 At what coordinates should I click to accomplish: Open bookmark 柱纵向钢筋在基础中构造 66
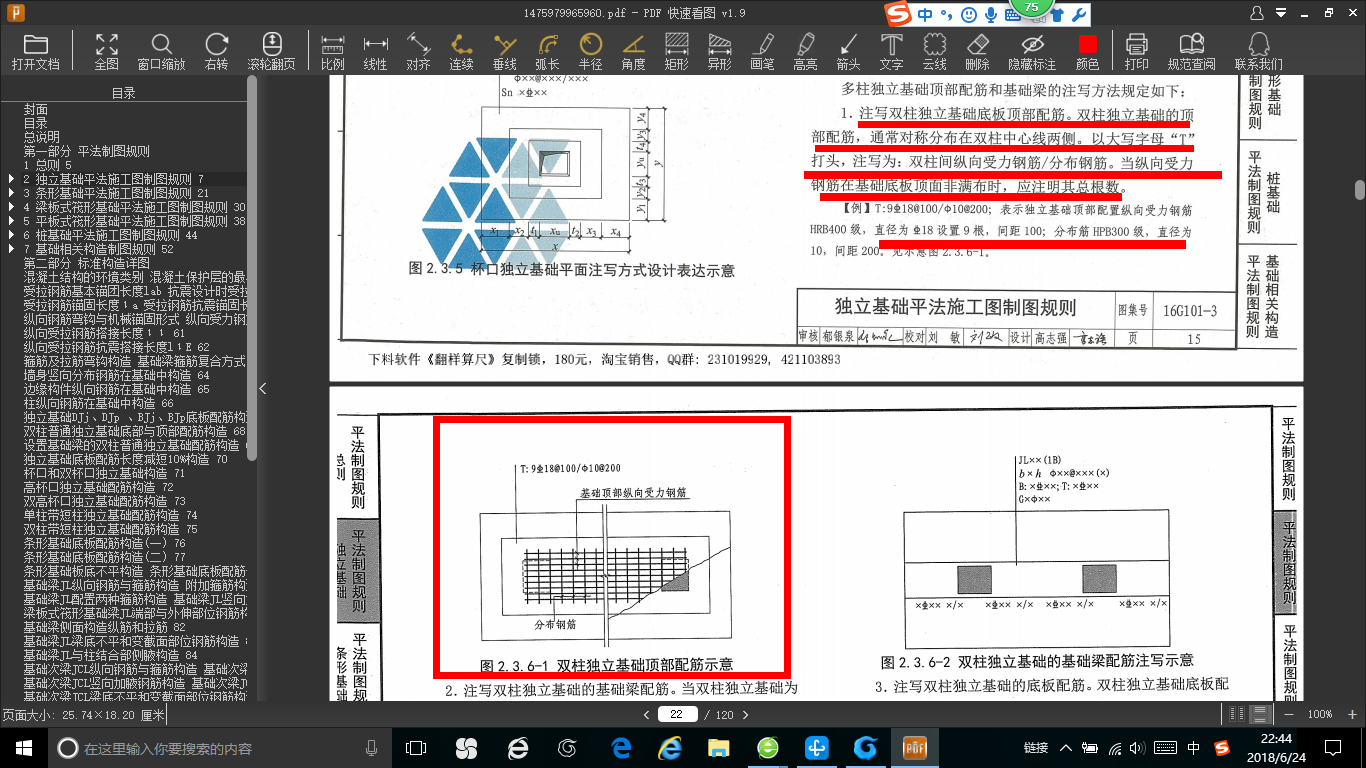tap(98, 402)
